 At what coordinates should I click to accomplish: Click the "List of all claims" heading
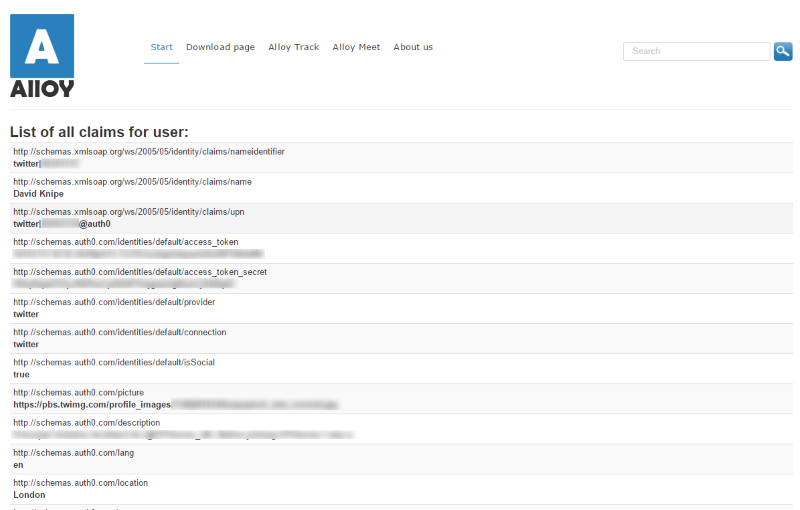click(99, 132)
